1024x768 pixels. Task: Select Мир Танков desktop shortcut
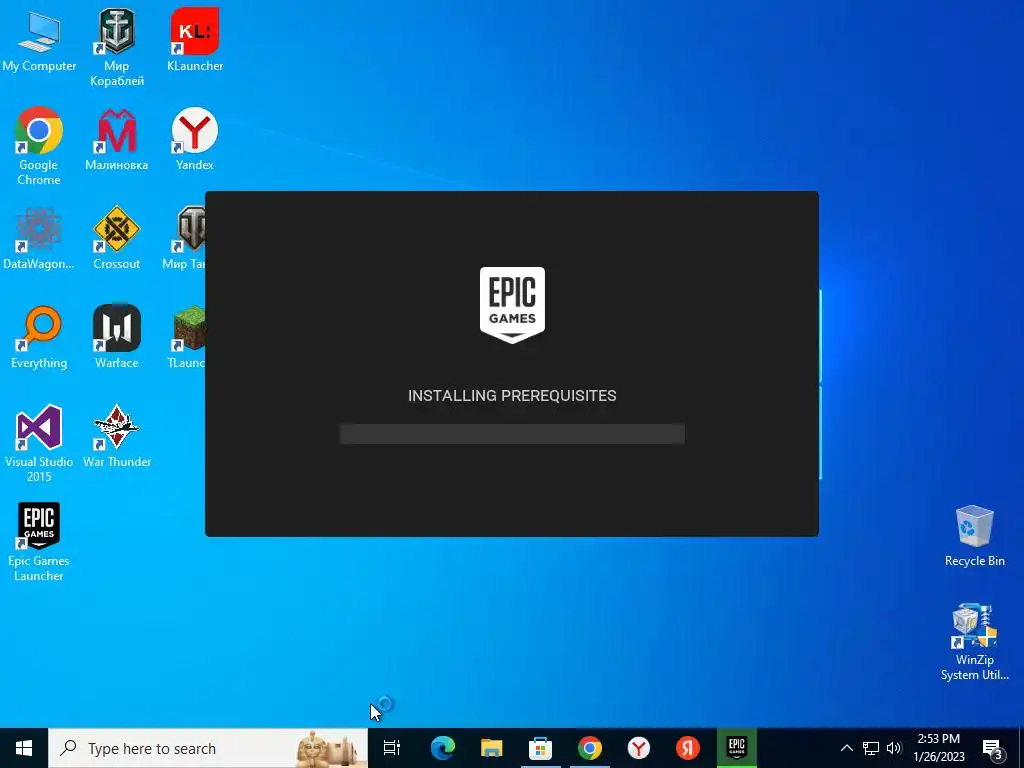point(185,238)
